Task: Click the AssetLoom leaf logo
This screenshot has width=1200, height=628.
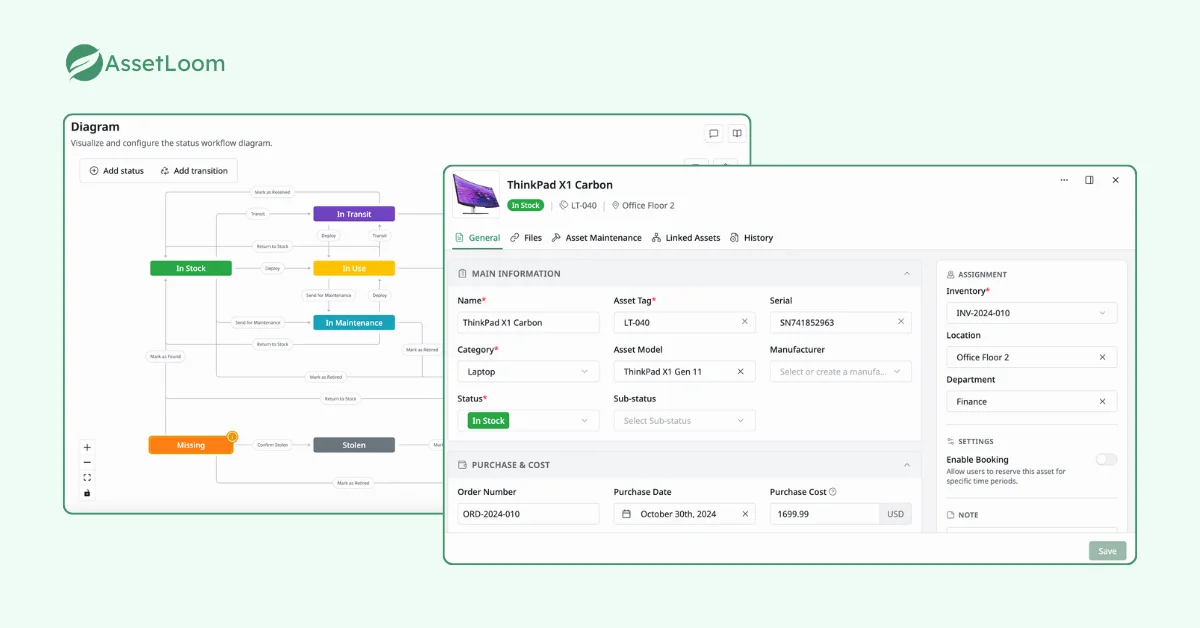Action: (x=84, y=63)
